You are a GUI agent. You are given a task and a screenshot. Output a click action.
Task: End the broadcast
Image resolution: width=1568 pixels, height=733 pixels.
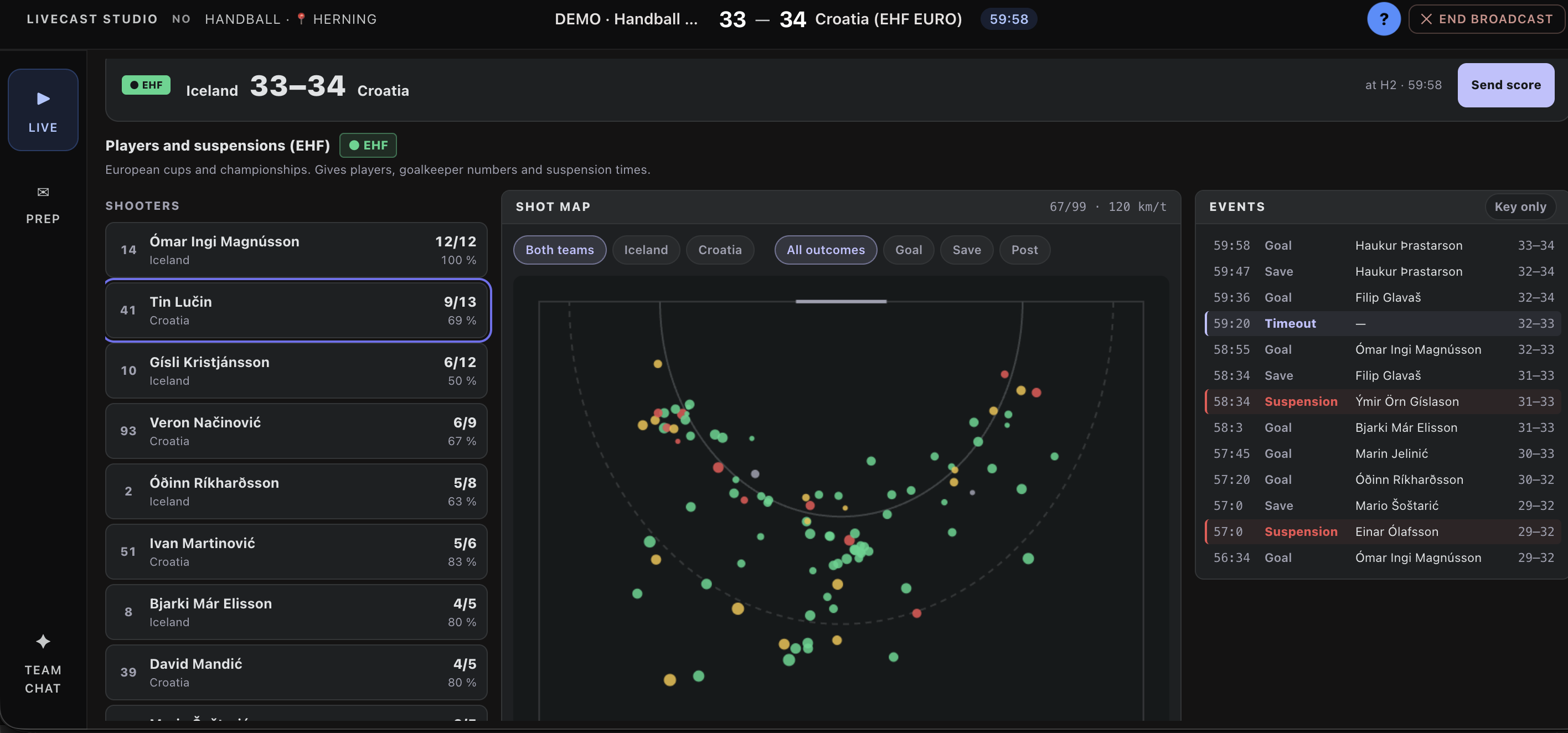pyautogui.click(x=1487, y=19)
